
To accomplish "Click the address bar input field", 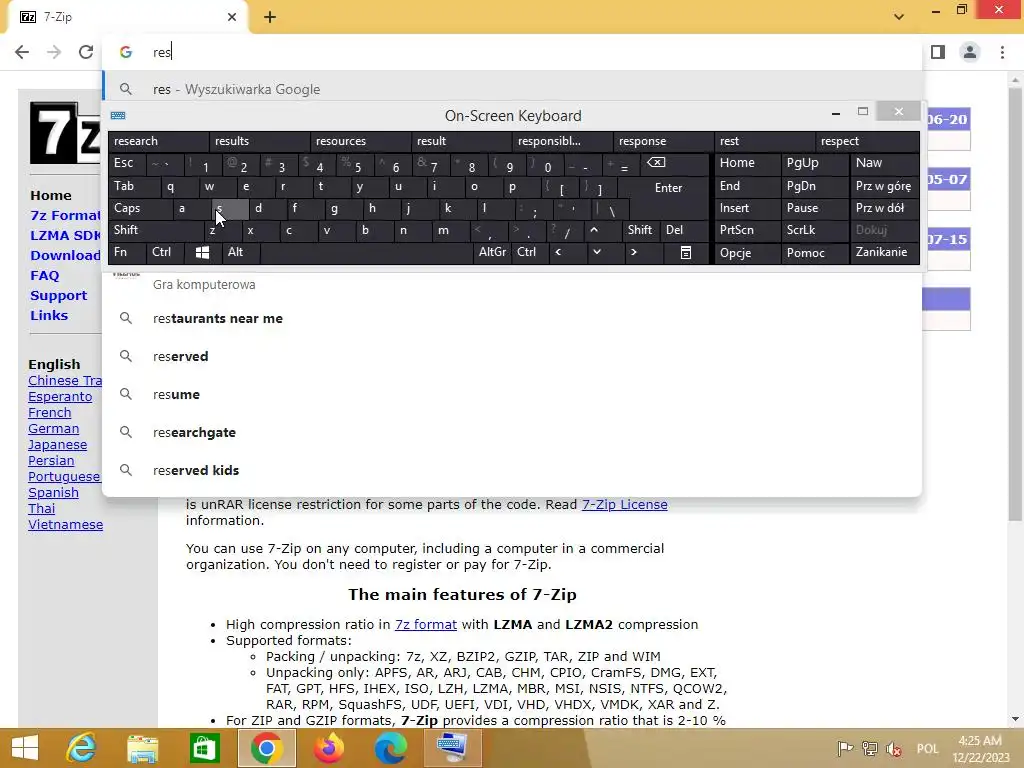I will [513, 52].
